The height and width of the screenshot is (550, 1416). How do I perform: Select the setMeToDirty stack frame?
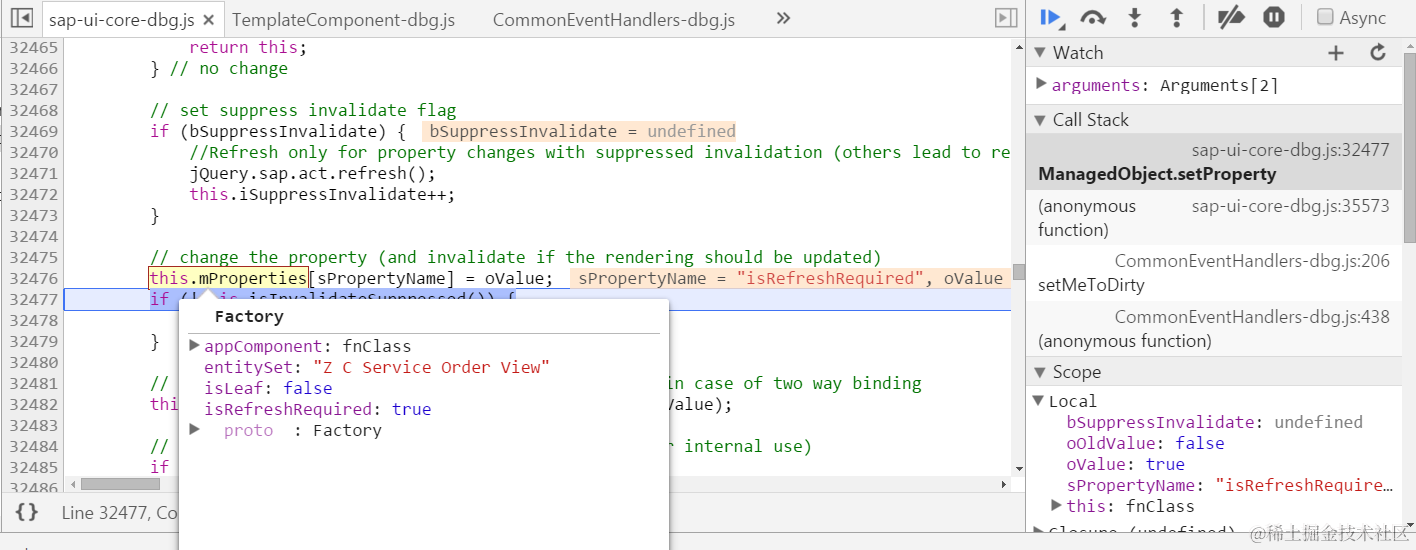coord(1214,273)
